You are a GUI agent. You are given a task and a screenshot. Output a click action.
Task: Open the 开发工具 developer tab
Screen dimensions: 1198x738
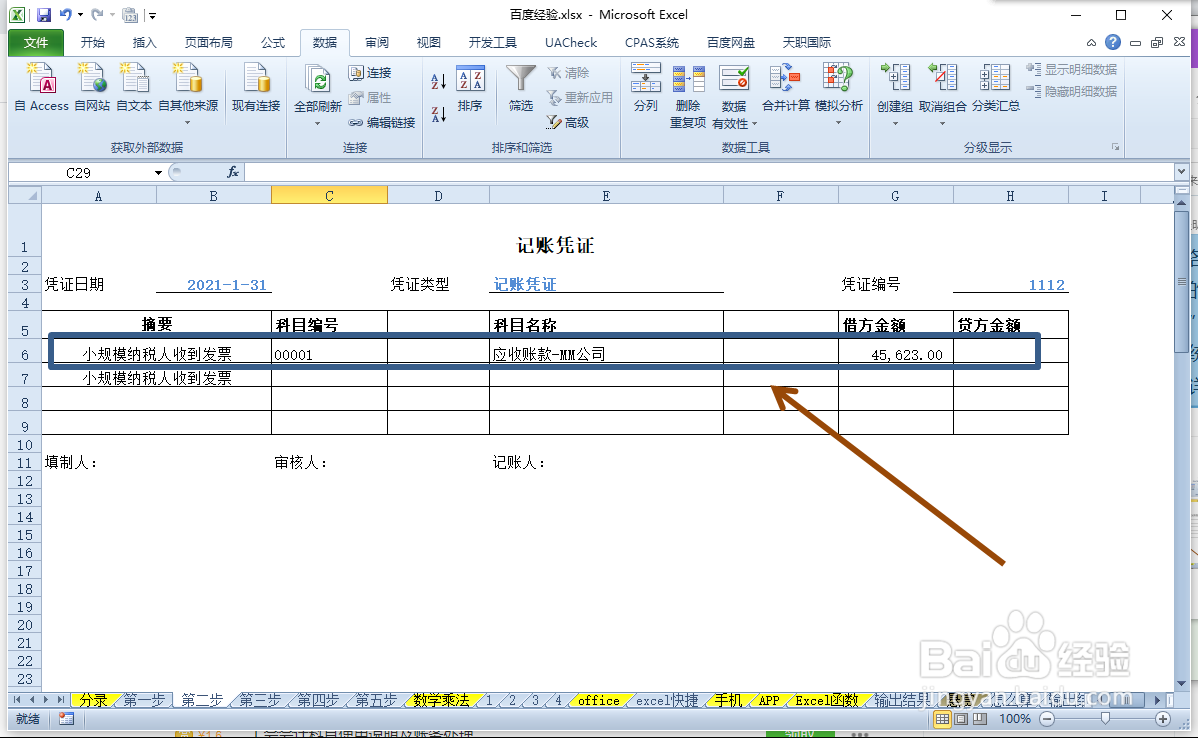click(493, 43)
